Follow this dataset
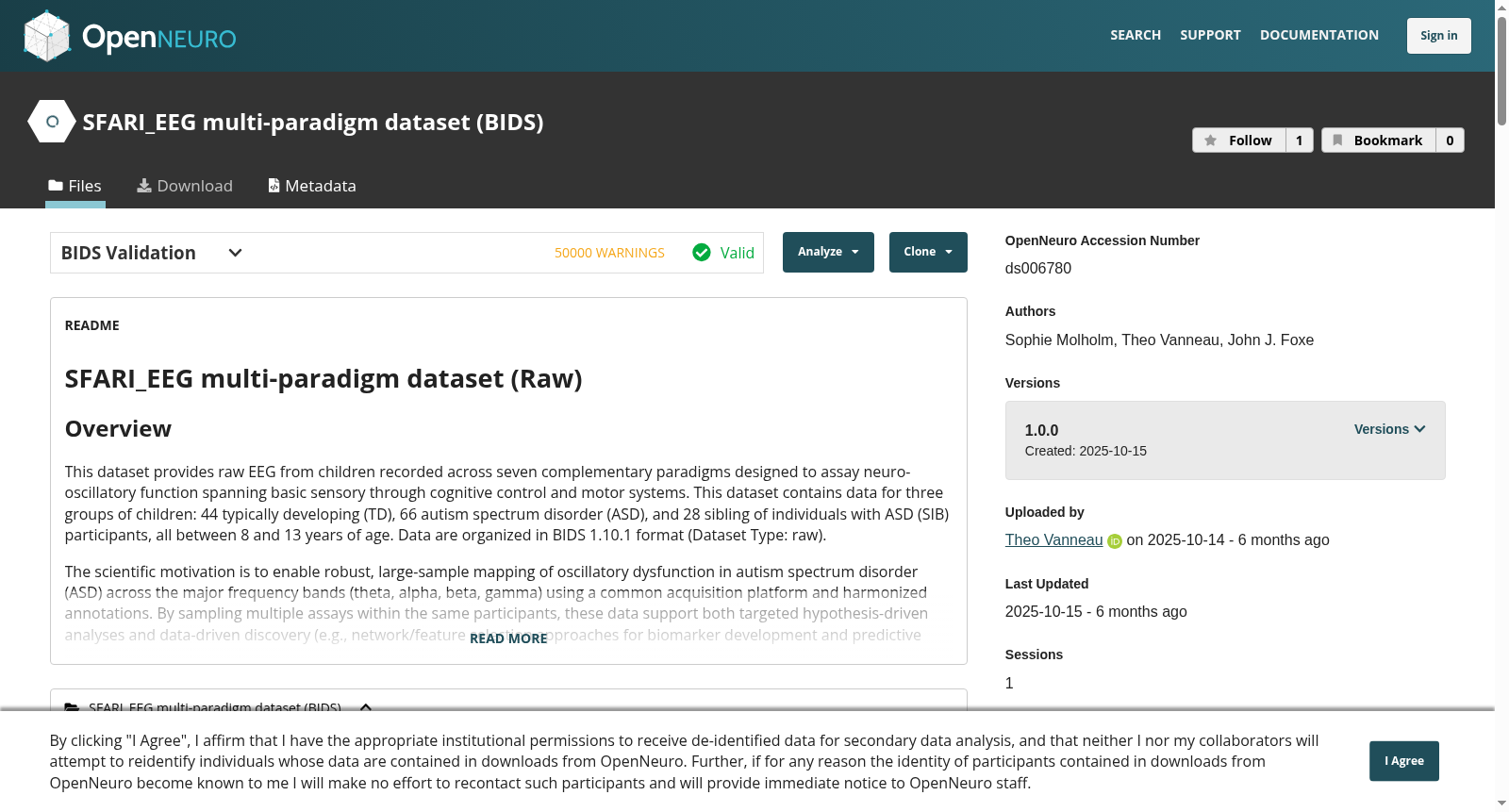1509x812 pixels. (1239, 141)
